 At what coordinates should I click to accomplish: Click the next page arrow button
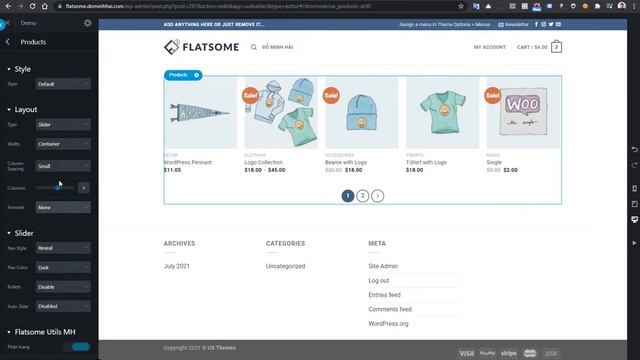point(378,196)
